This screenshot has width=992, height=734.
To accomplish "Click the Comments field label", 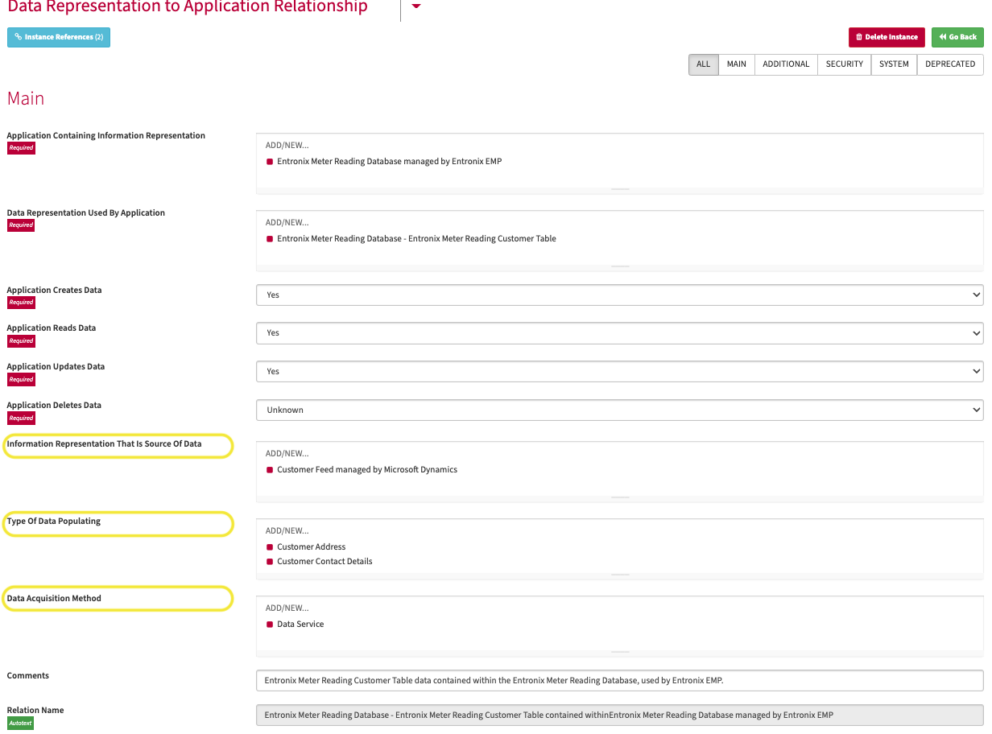I will pyautogui.click(x=28, y=676).
